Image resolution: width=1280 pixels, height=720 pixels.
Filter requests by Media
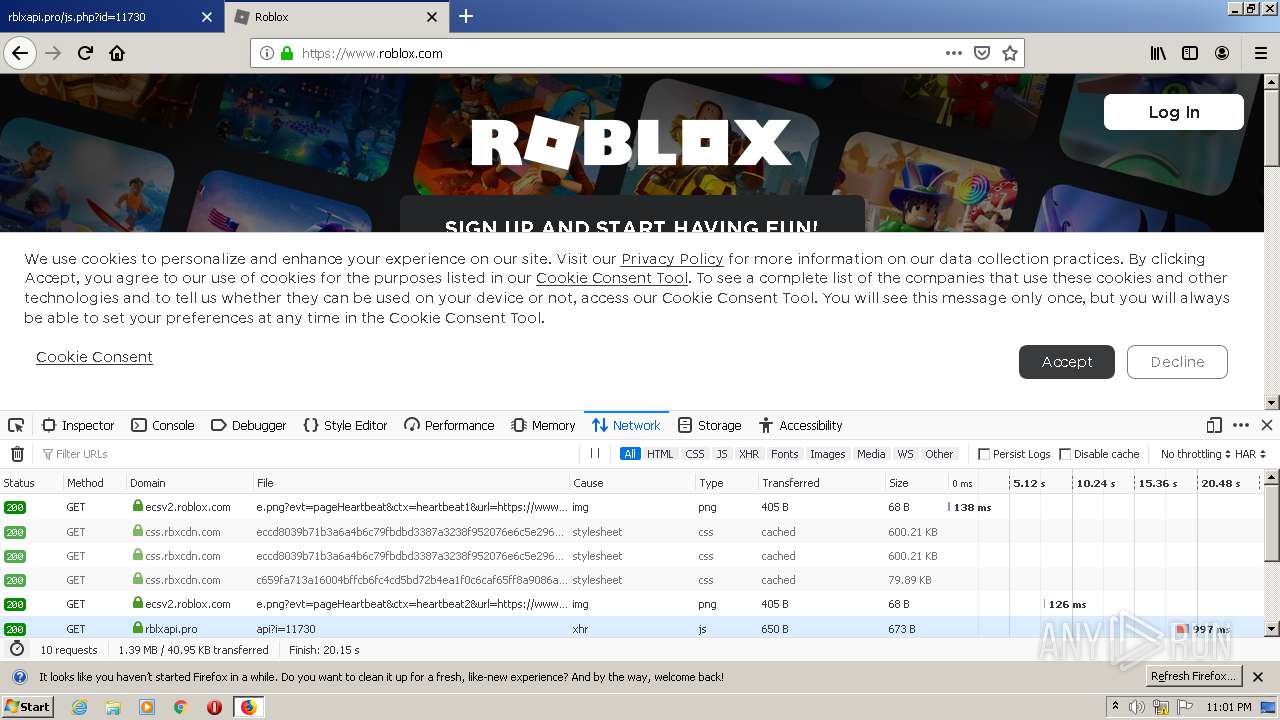tap(871, 454)
